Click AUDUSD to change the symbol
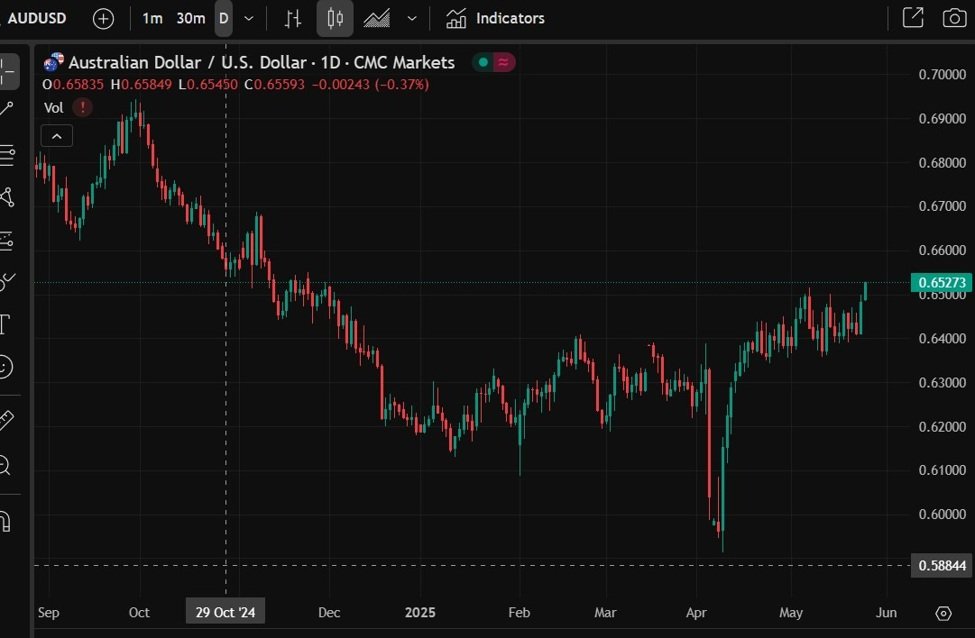Image resolution: width=975 pixels, height=638 pixels. pos(37,18)
